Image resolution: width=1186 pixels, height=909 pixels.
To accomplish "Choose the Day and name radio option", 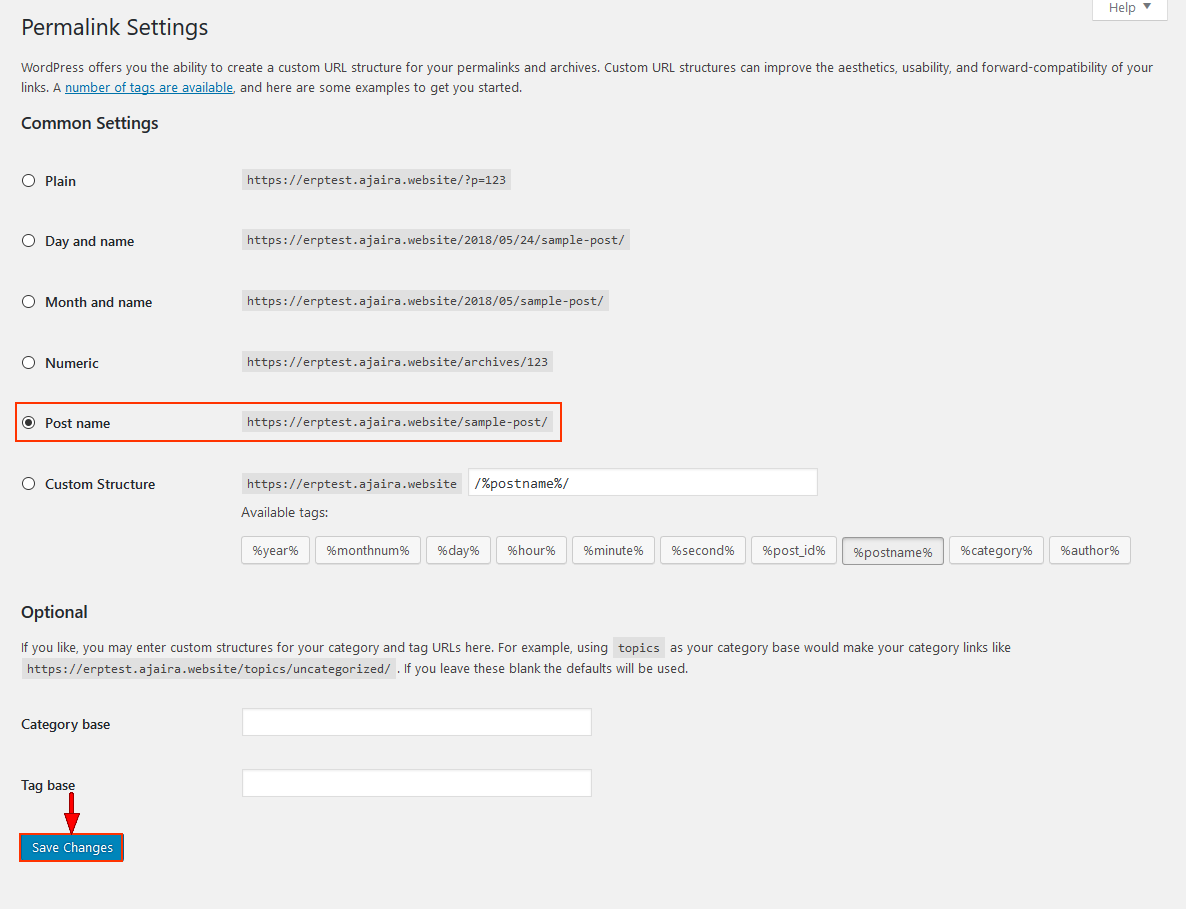I will tap(29, 241).
